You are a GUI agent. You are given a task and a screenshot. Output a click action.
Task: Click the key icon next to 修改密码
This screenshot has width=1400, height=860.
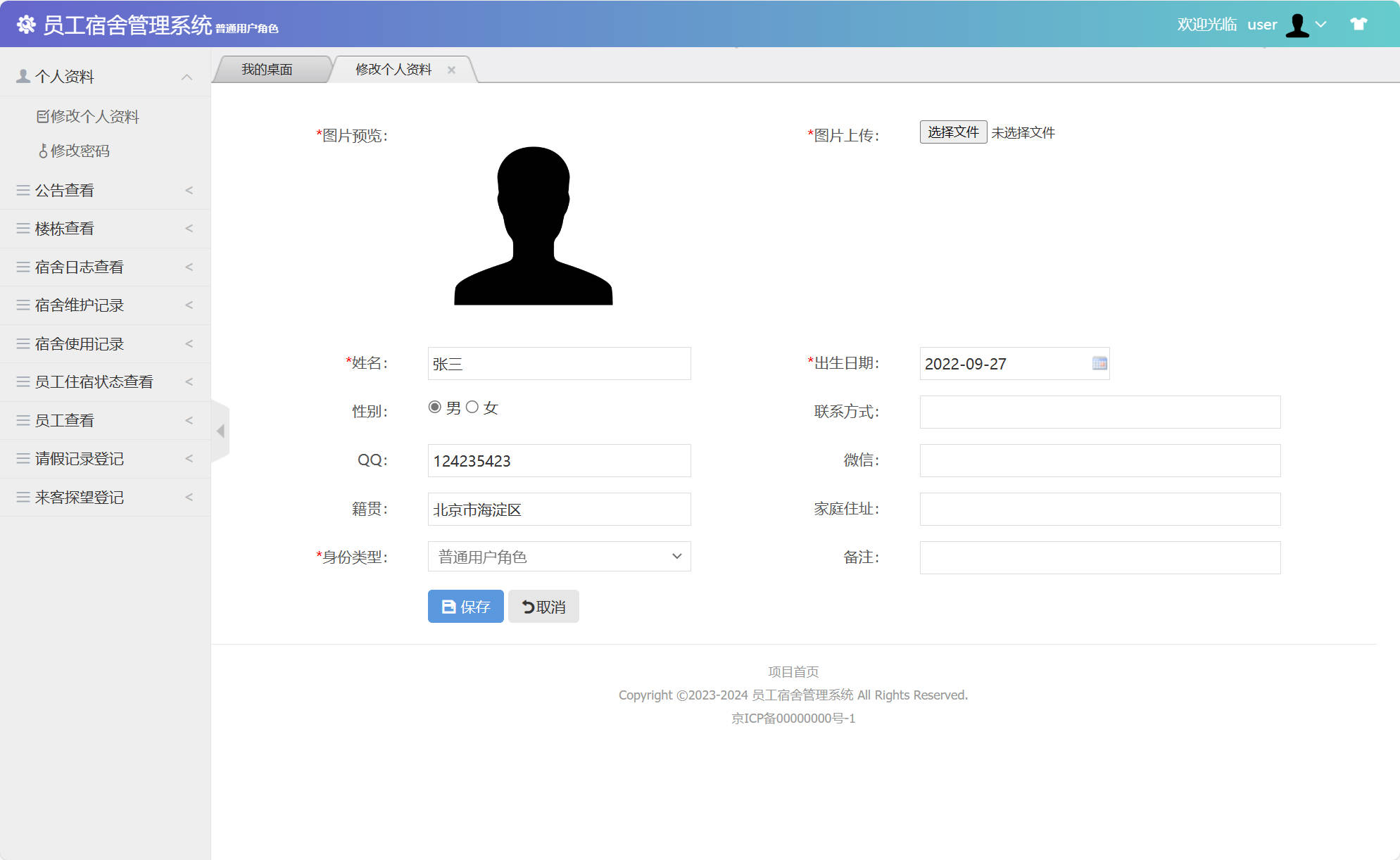coord(43,151)
